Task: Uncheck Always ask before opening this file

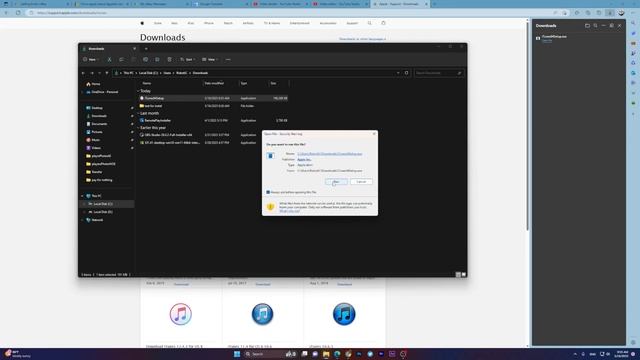Action: [x=268, y=192]
